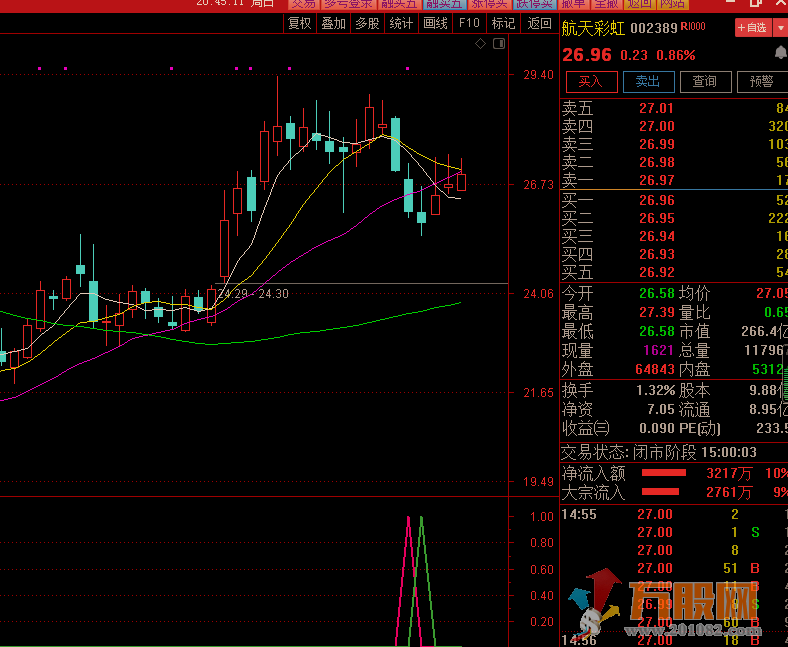Click the 查询 query button
Viewport: 788px width, 647px height.
pos(705,81)
